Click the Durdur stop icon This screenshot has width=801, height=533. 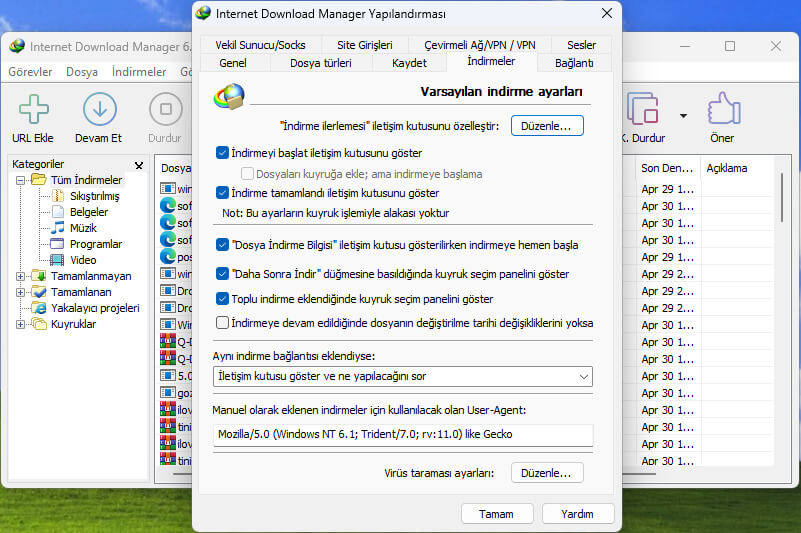(166, 109)
